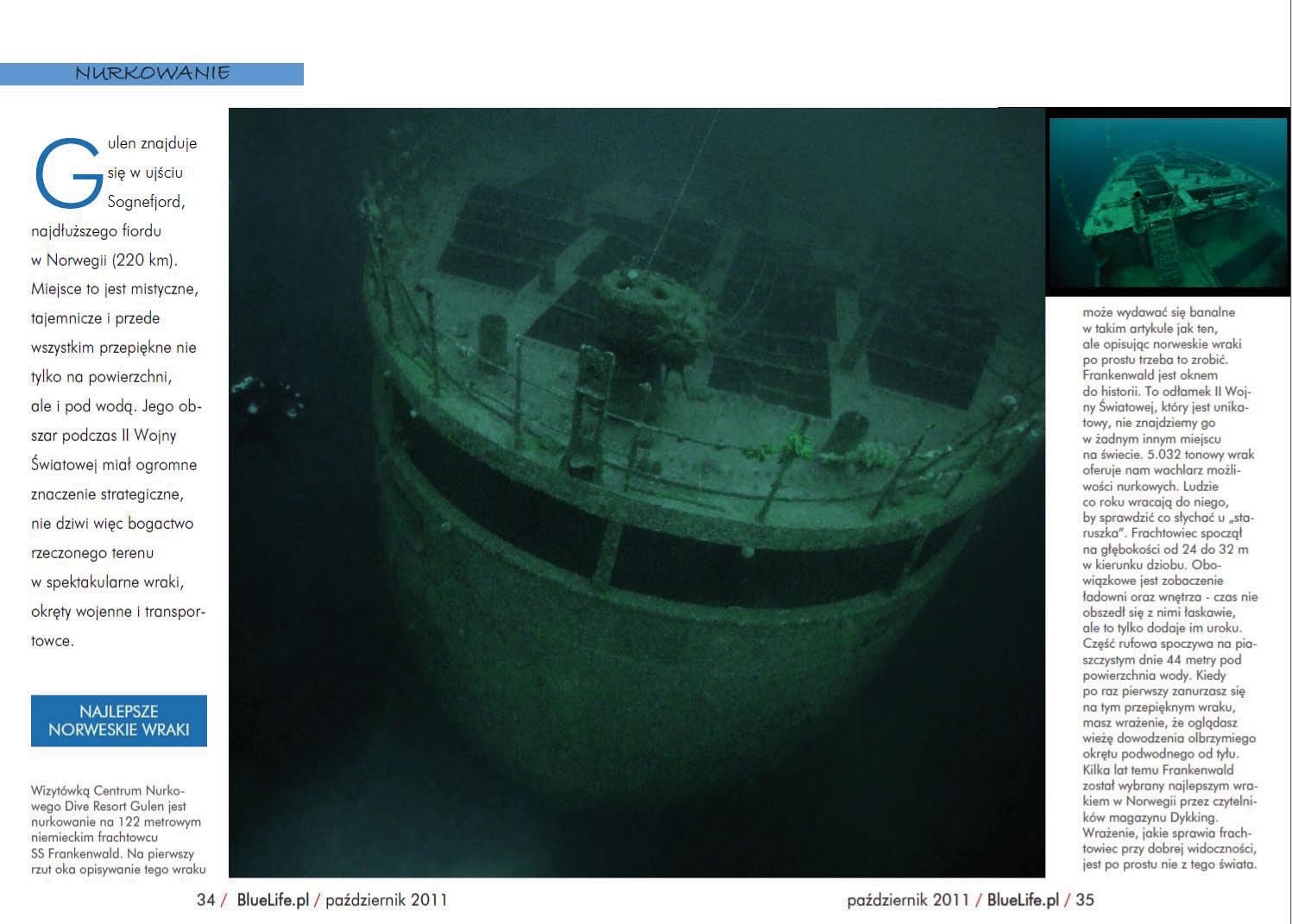Viewport: 1292px width, 924px height.
Task: Click the NURKOWANIE section header banner
Action: coord(152,73)
